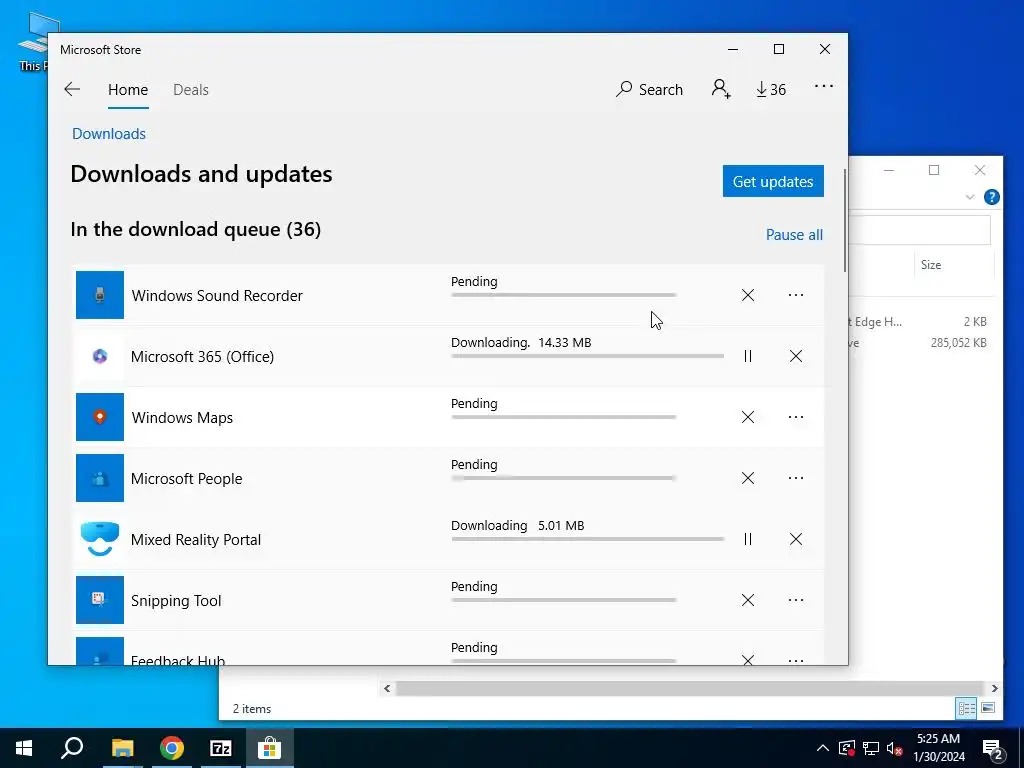Open File Explorer from the taskbar
Screen dimensions: 1024x768
122,748
